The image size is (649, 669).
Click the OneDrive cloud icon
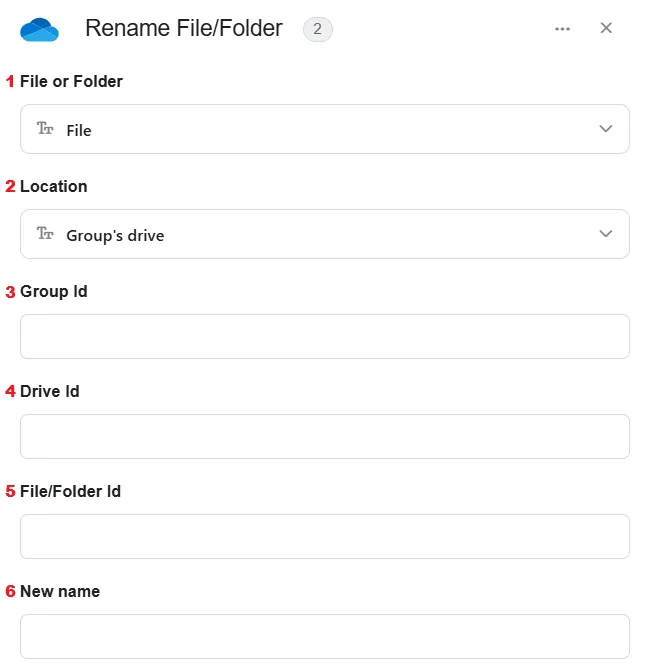tap(39, 29)
